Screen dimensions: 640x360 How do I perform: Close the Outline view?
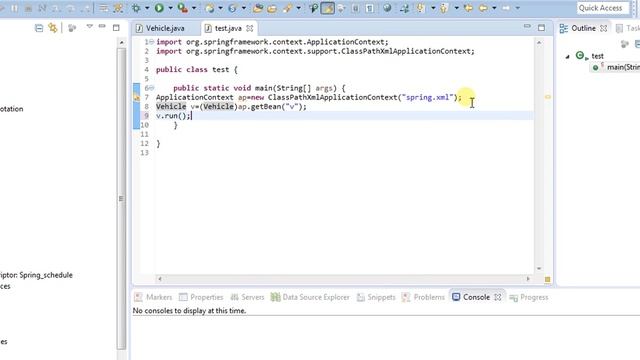pos(604,28)
